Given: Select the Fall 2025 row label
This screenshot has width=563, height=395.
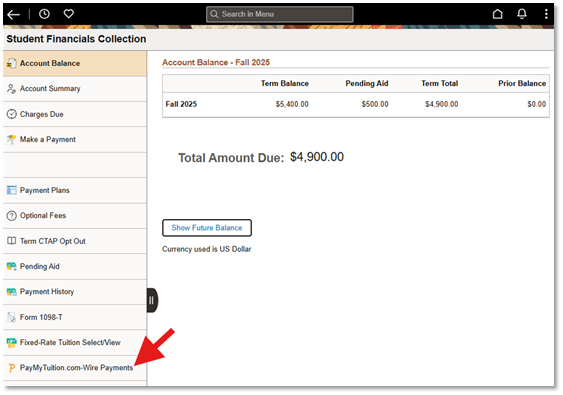Looking at the screenshot, I should tap(181, 104).
